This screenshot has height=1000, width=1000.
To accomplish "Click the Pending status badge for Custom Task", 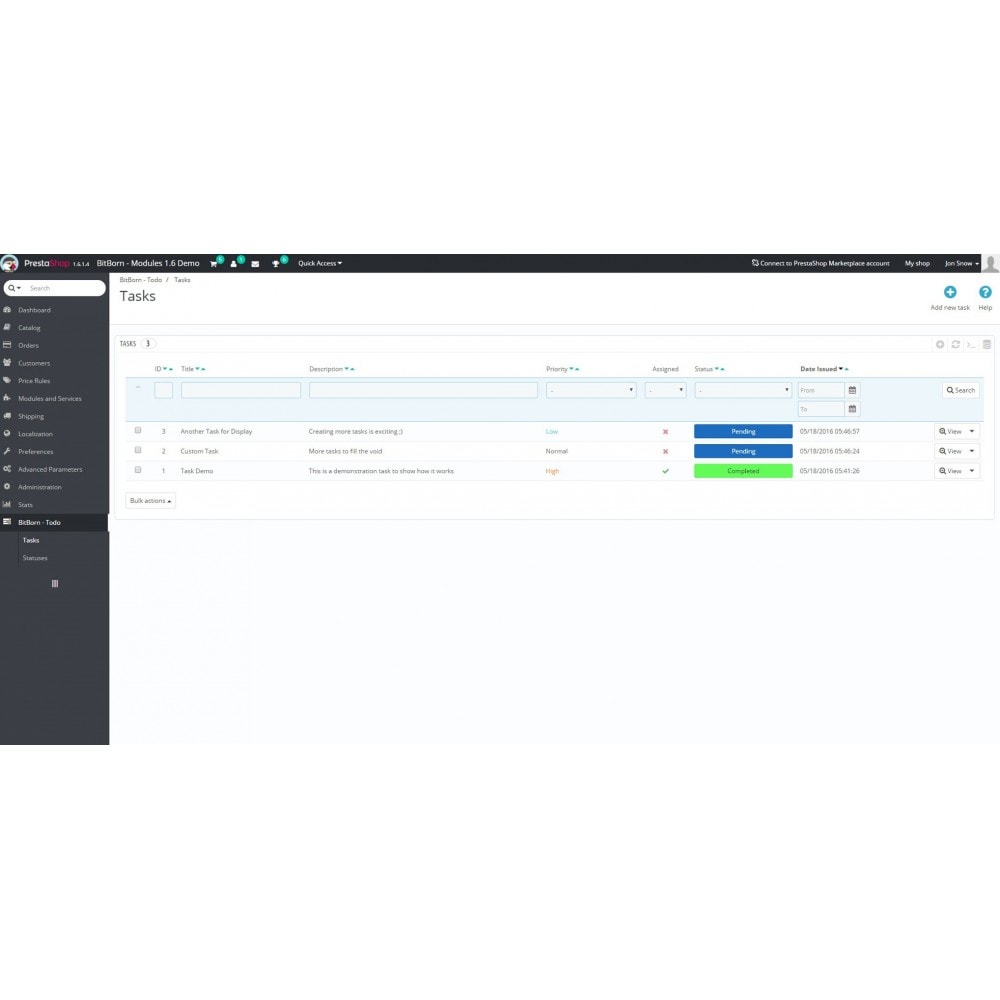I will click(x=743, y=452).
